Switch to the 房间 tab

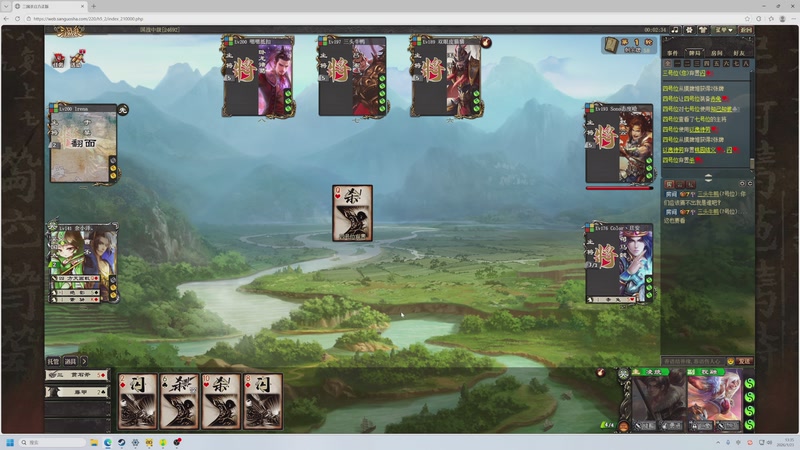717,53
